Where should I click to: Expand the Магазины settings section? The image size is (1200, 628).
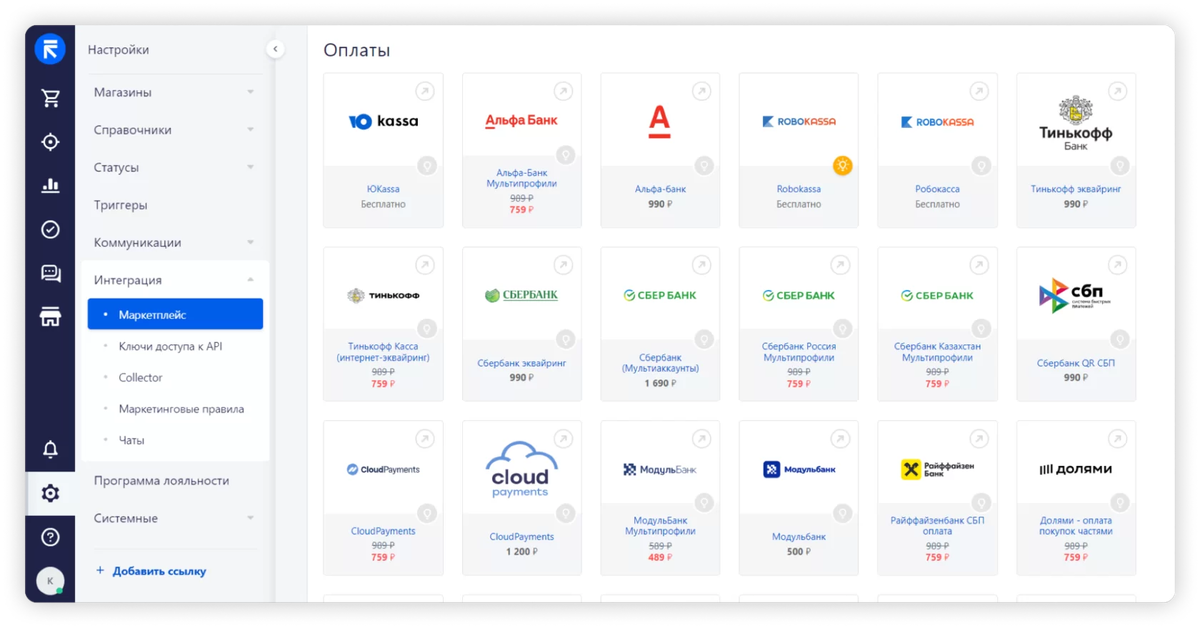click(x=174, y=92)
